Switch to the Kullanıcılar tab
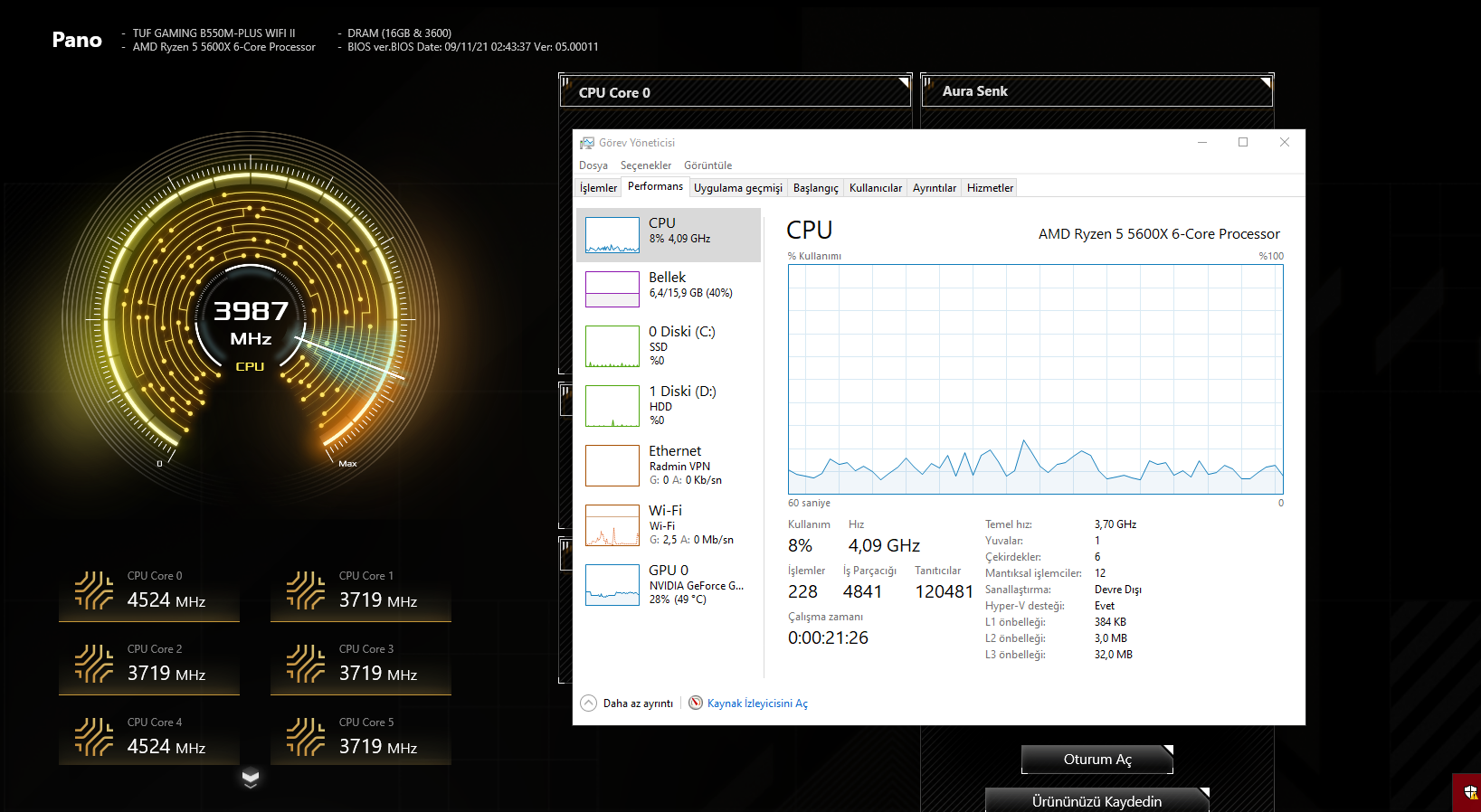Image resolution: width=1481 pixels, height=812 pixels. tap(876, 188)
